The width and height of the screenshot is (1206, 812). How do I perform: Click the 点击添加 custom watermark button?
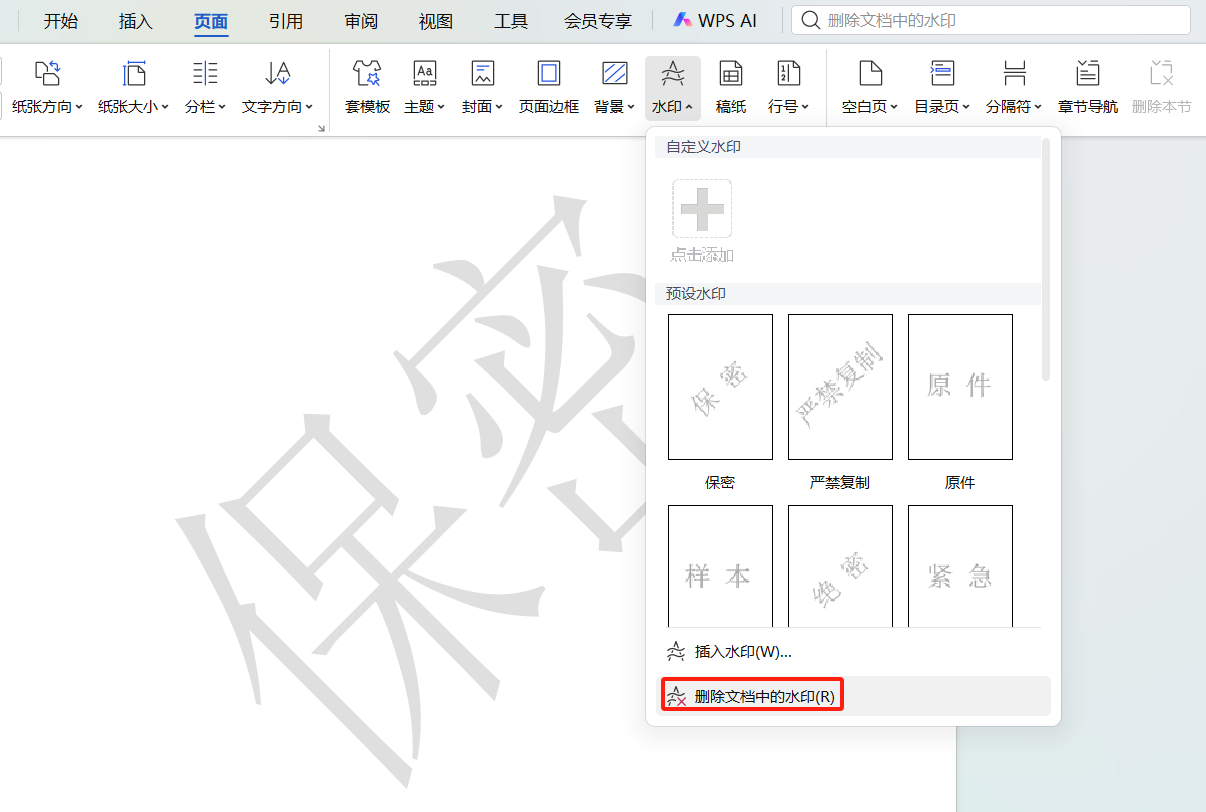tap(701, 209)
